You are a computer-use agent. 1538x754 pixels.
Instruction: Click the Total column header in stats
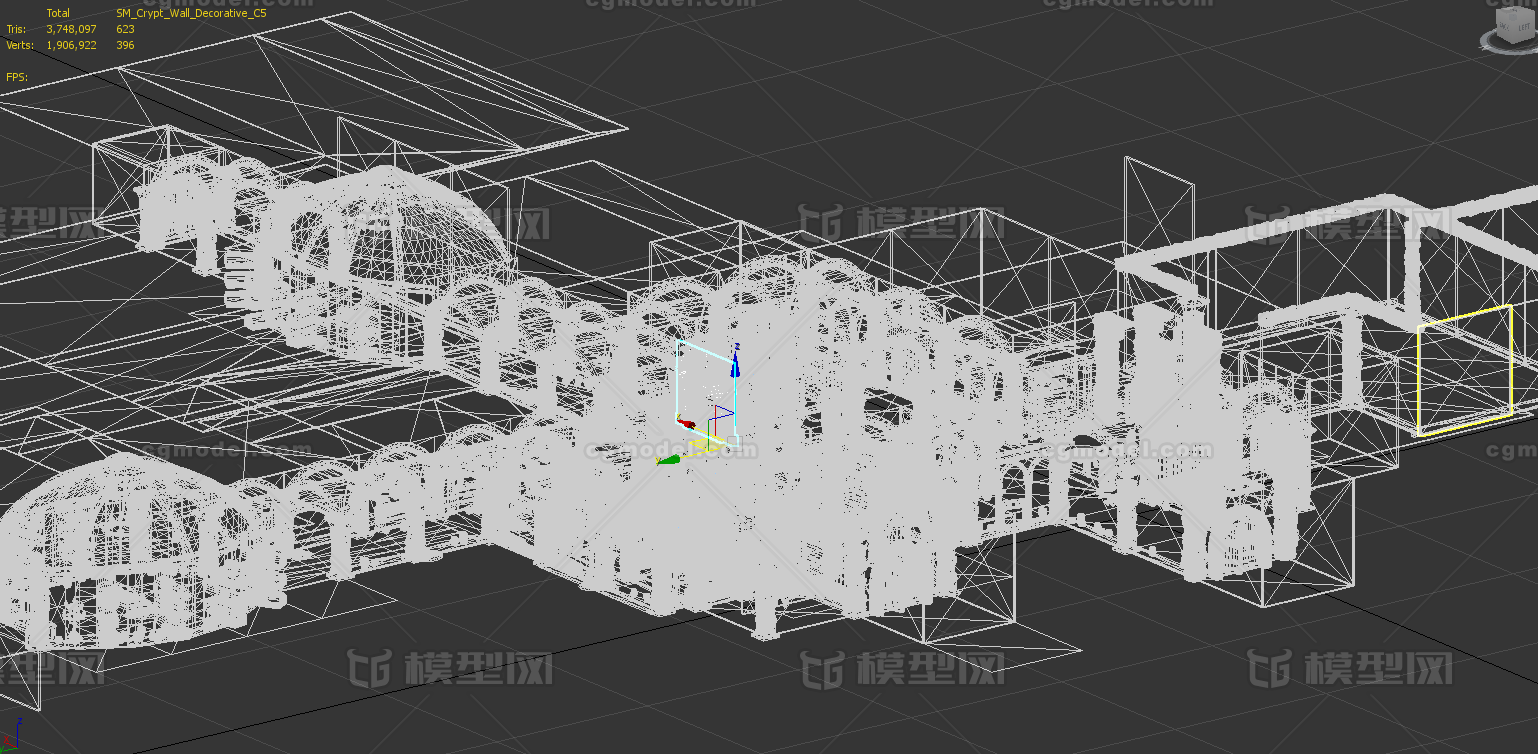click(58, 13)
